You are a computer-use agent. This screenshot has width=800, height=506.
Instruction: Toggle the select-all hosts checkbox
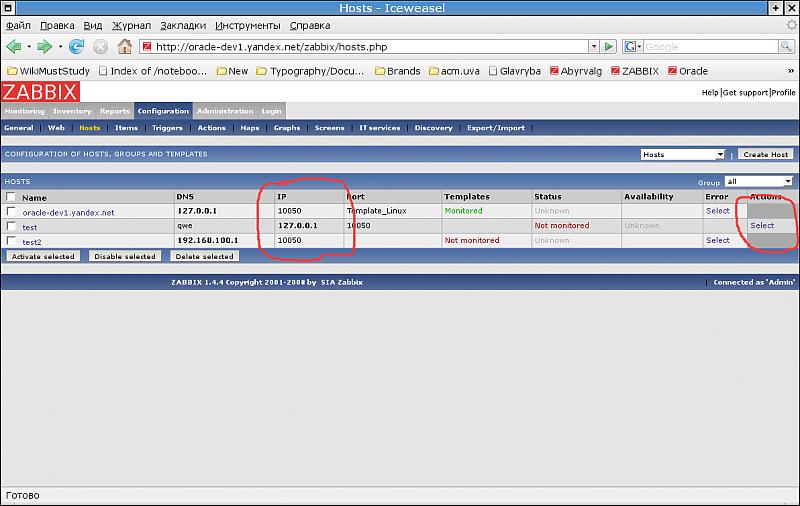tap(11, 197)
